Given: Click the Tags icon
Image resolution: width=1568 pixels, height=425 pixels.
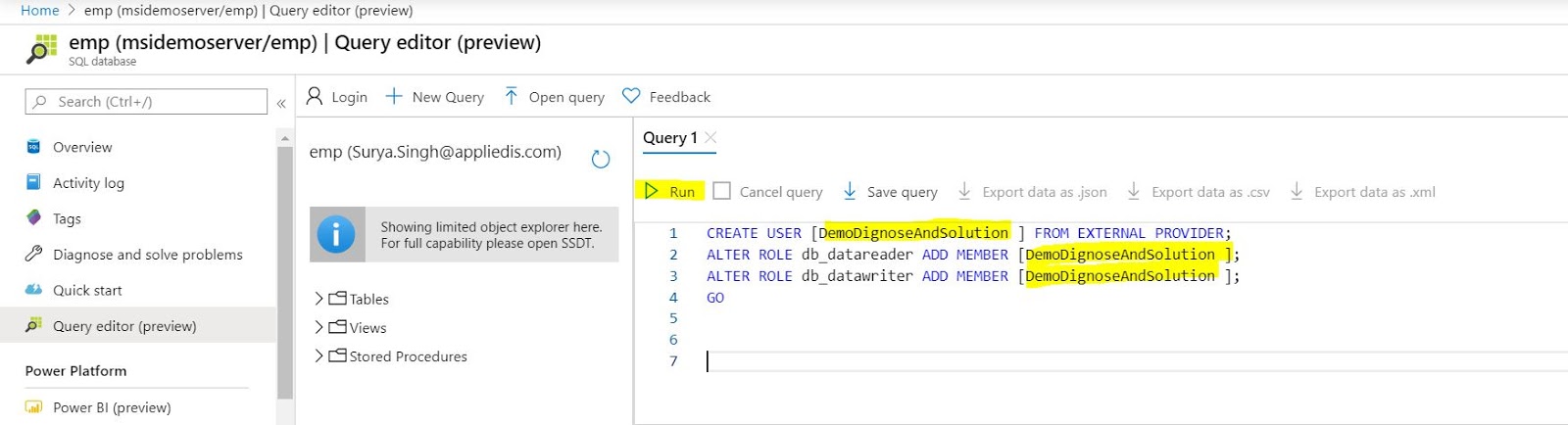Looking at the screenshot, I should 33,217.
